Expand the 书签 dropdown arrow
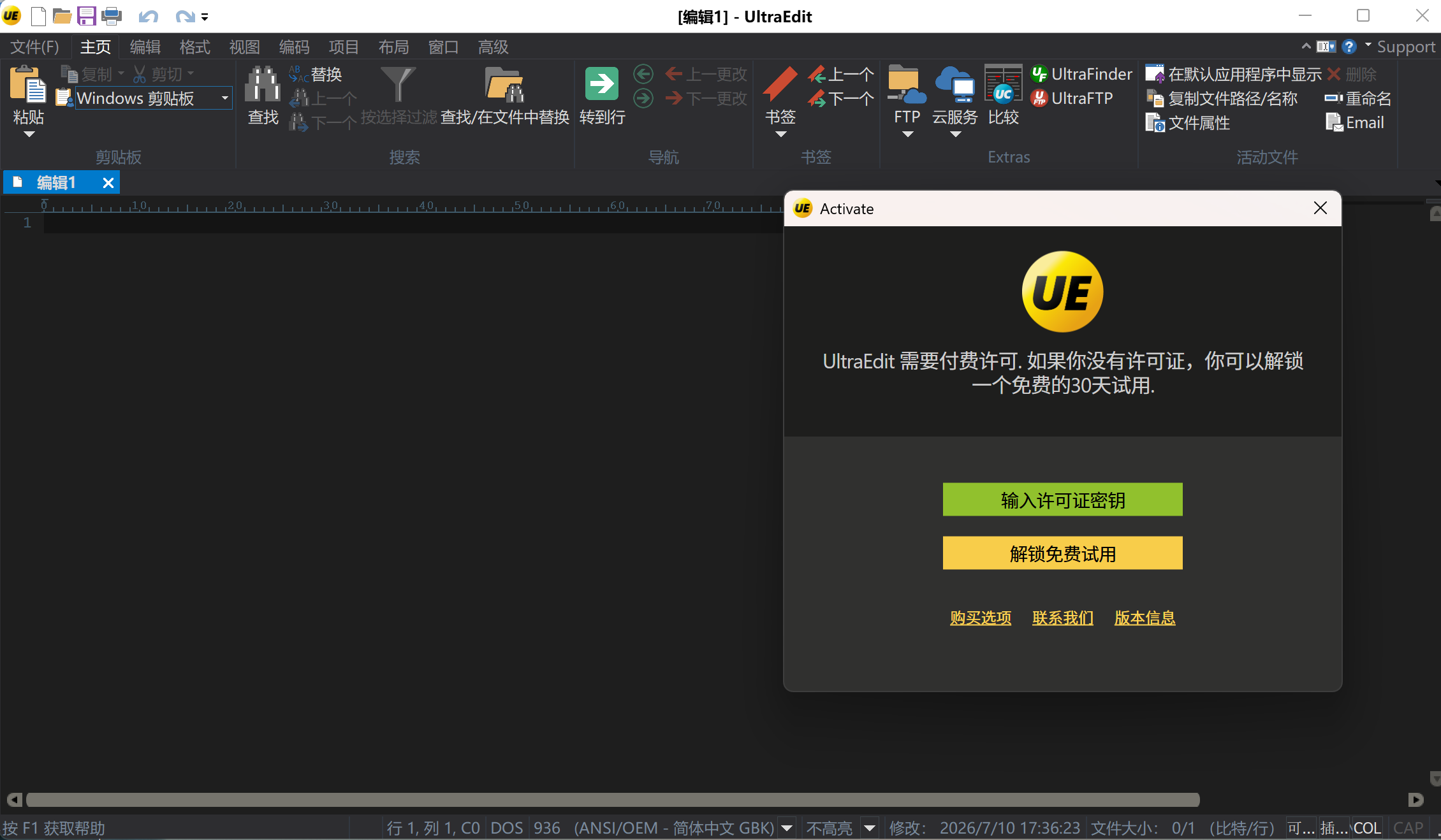This screenshot has height=840, width=1441. coord(780,134)
